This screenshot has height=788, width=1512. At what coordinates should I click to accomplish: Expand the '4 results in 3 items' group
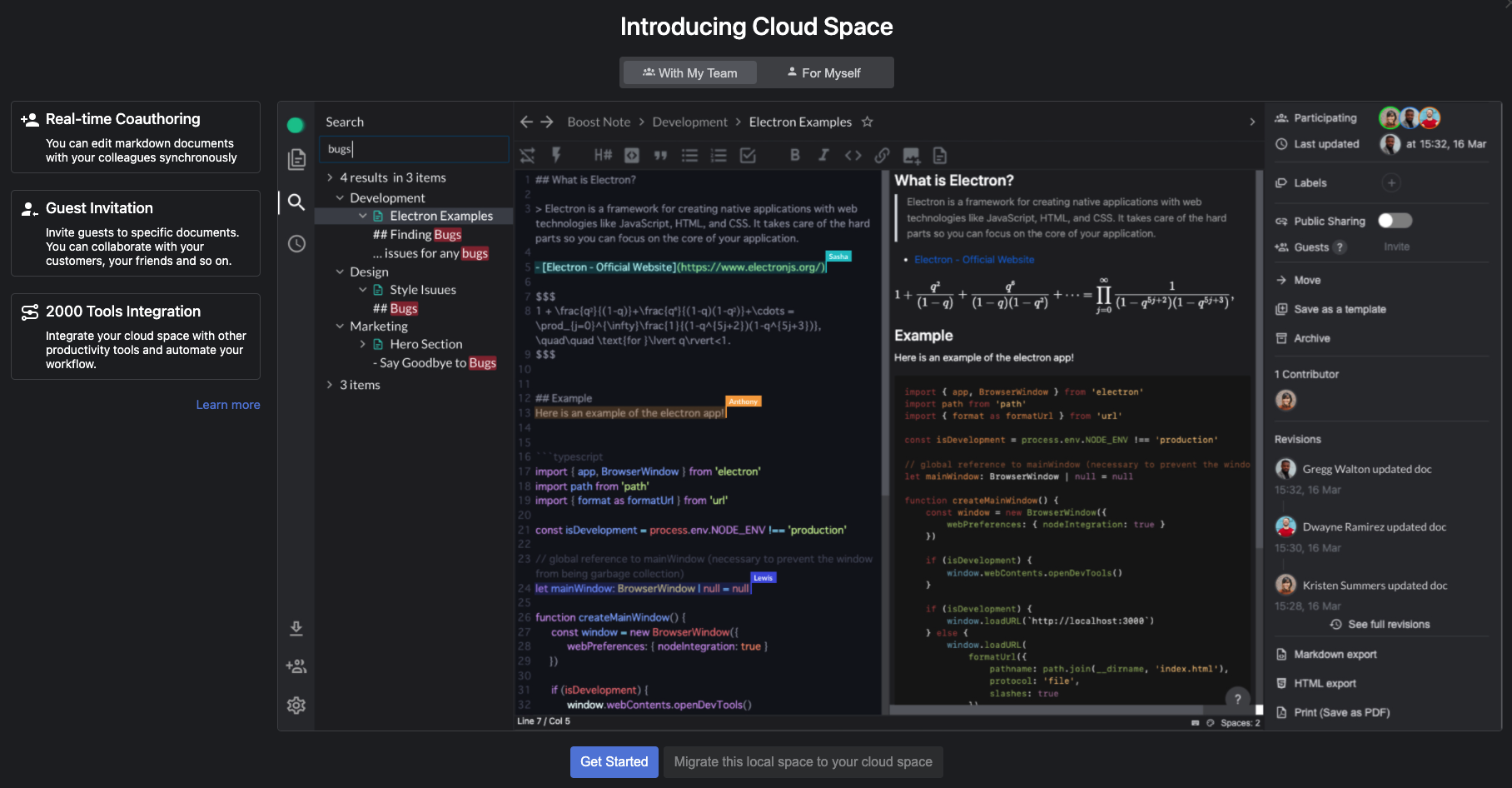point(330,177)
